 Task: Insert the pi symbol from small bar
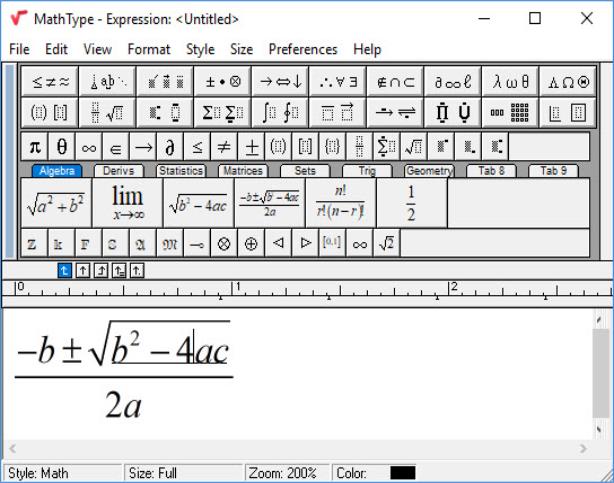click(34, 147)
